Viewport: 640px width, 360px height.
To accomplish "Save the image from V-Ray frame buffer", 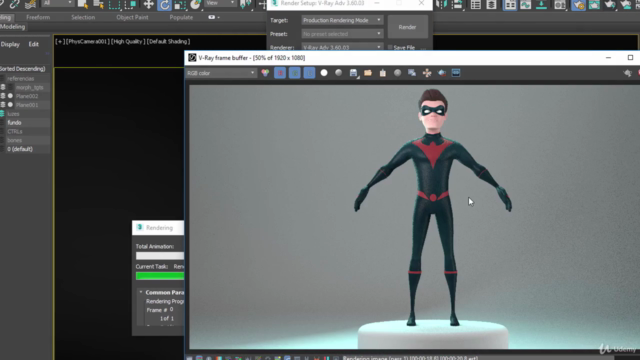I will [x=353, y=73].
